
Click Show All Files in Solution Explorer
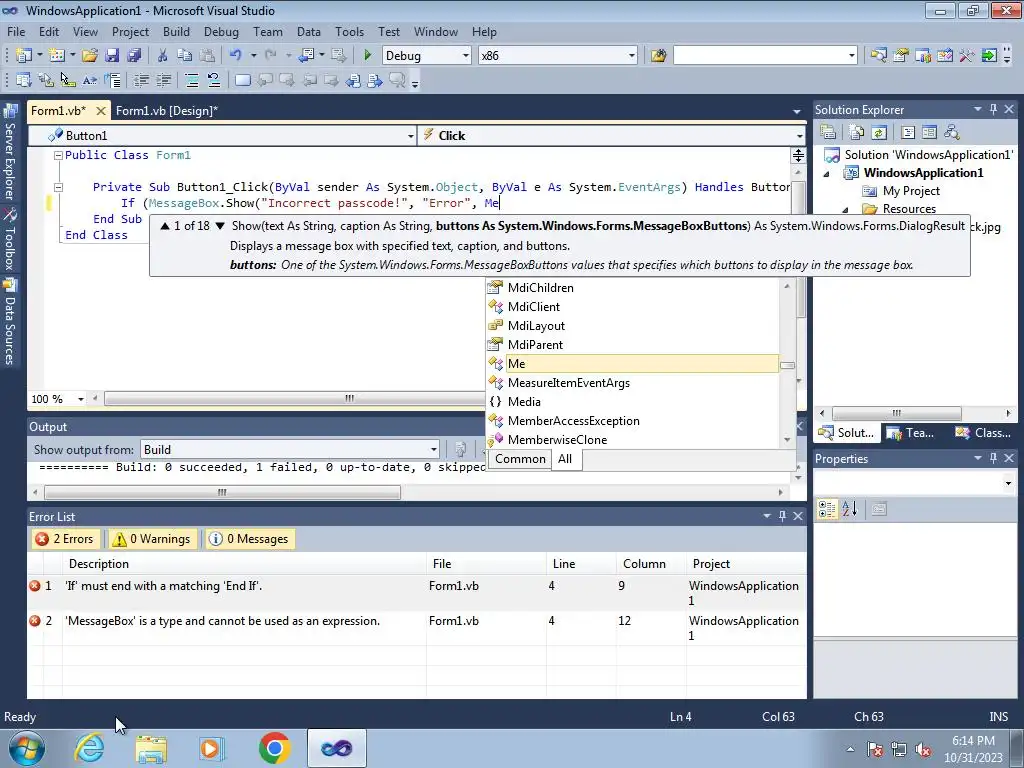point(857,133)
